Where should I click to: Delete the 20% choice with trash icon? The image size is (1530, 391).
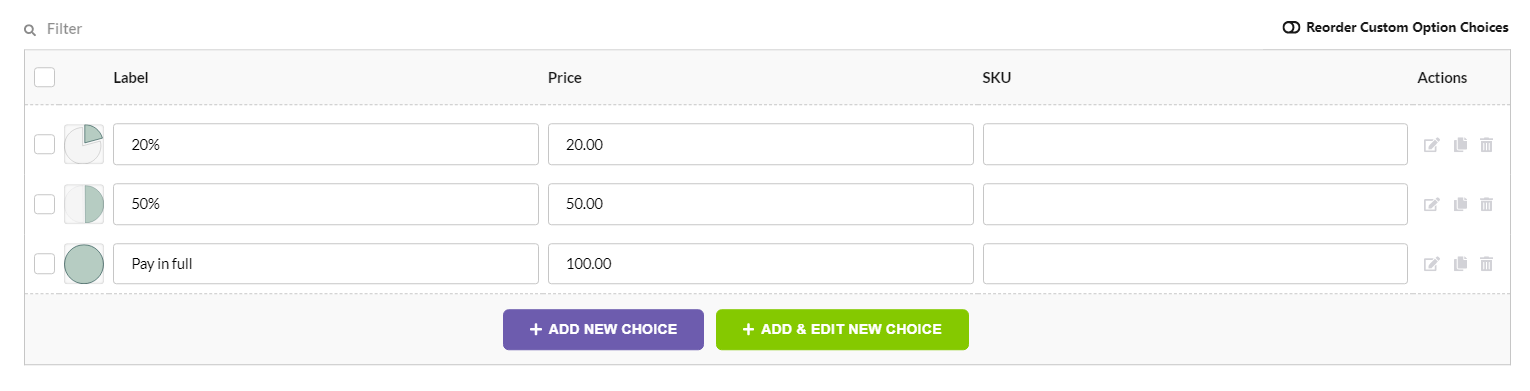click(x=1487, y=145)
